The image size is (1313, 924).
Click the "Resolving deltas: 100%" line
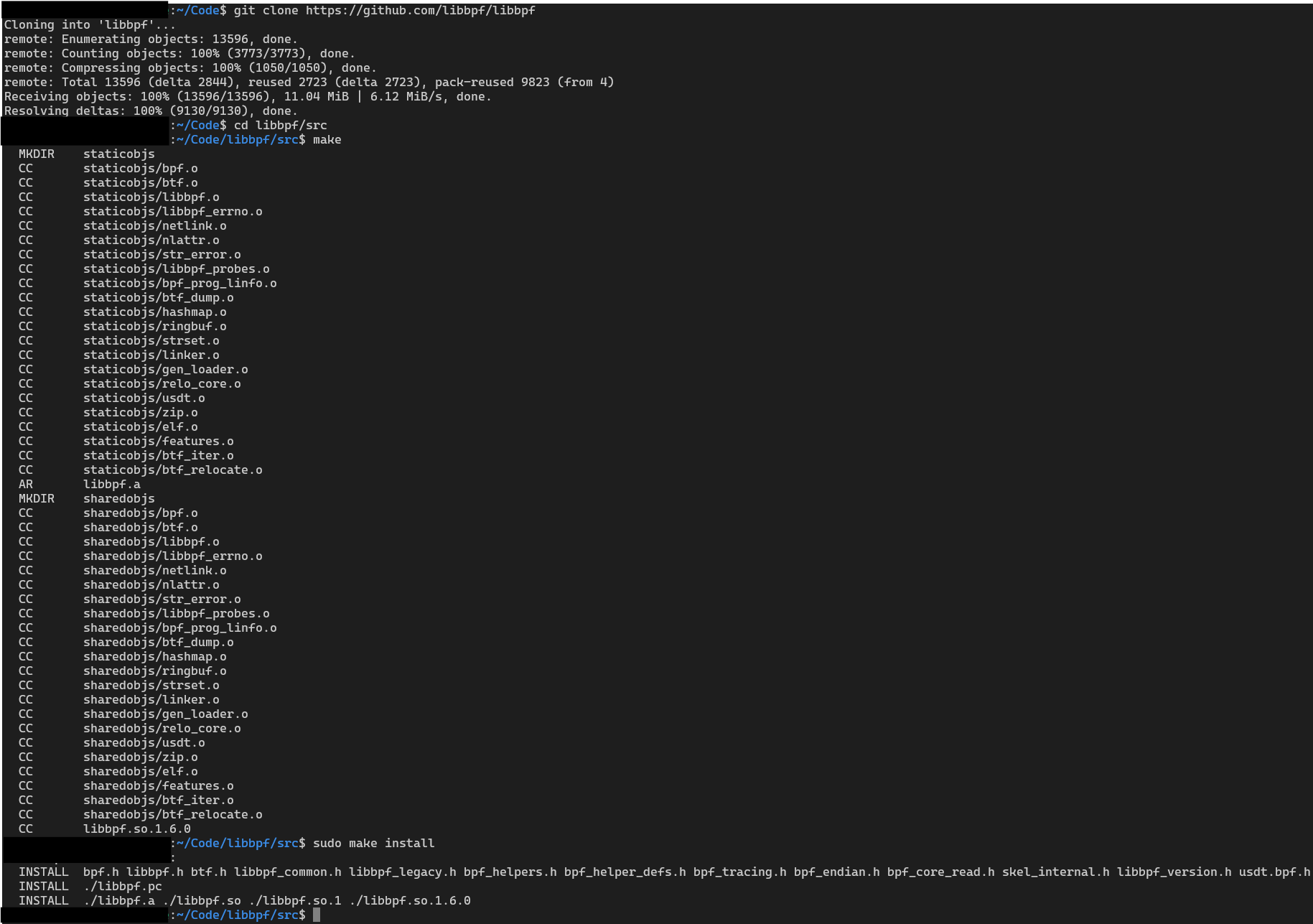click(x=151, y=111)
